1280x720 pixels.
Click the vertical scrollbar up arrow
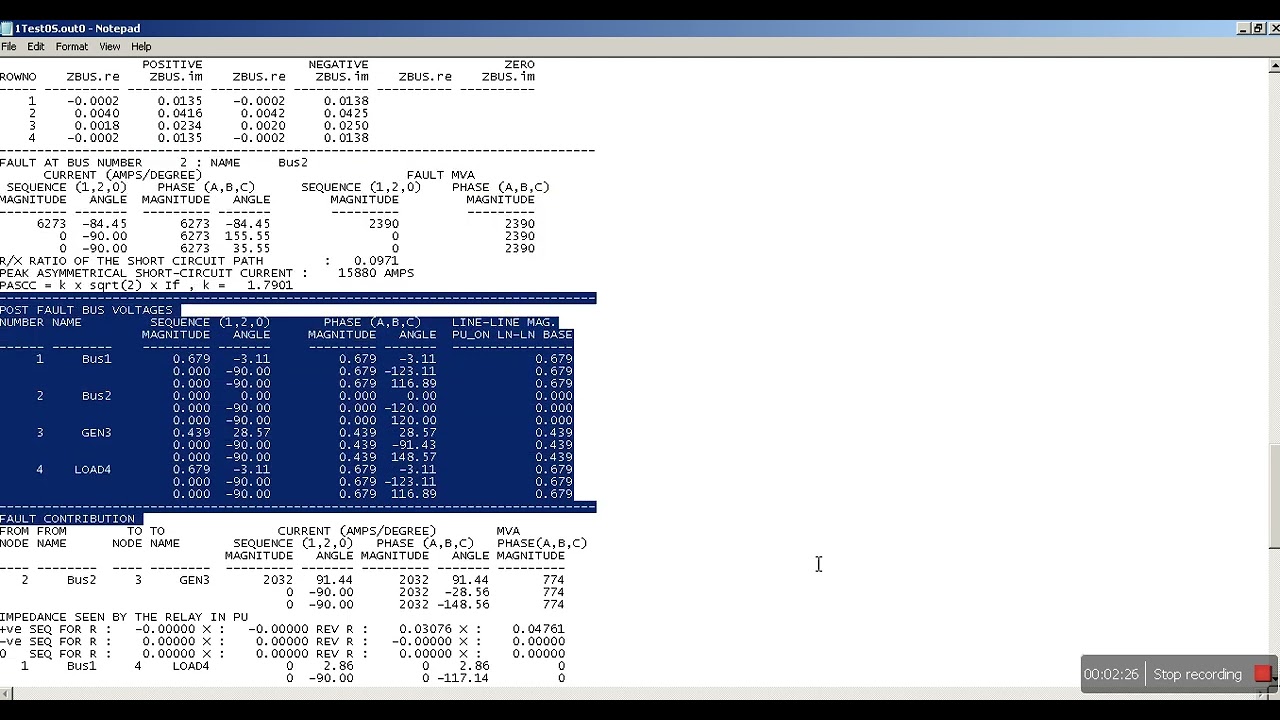[x=1274, y=66]
